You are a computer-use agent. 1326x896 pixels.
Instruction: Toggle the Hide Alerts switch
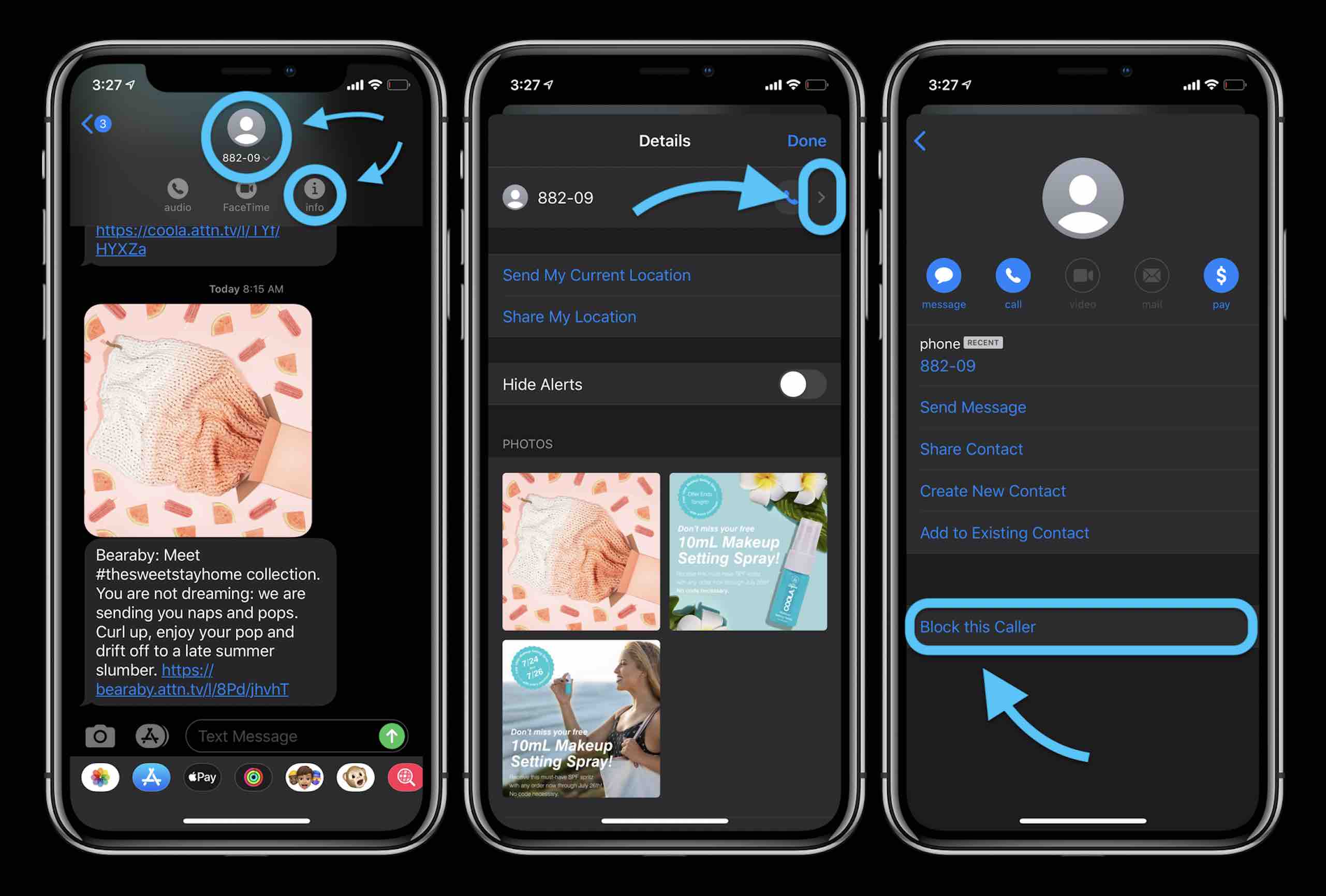pos(800,384)
